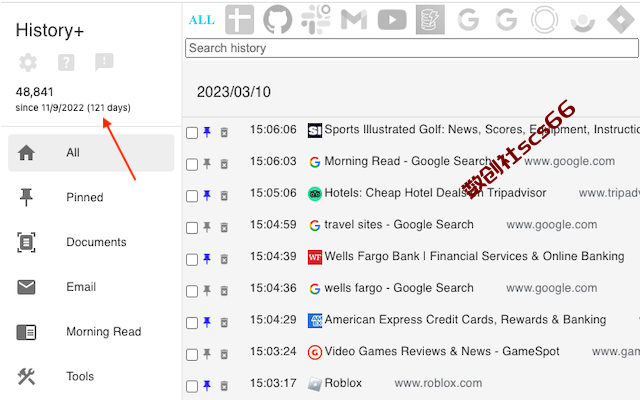This screenshot has width=640, height=400.
Task: Check the Morning Read Google Search checkbox
Action: (x=192, y=164)
